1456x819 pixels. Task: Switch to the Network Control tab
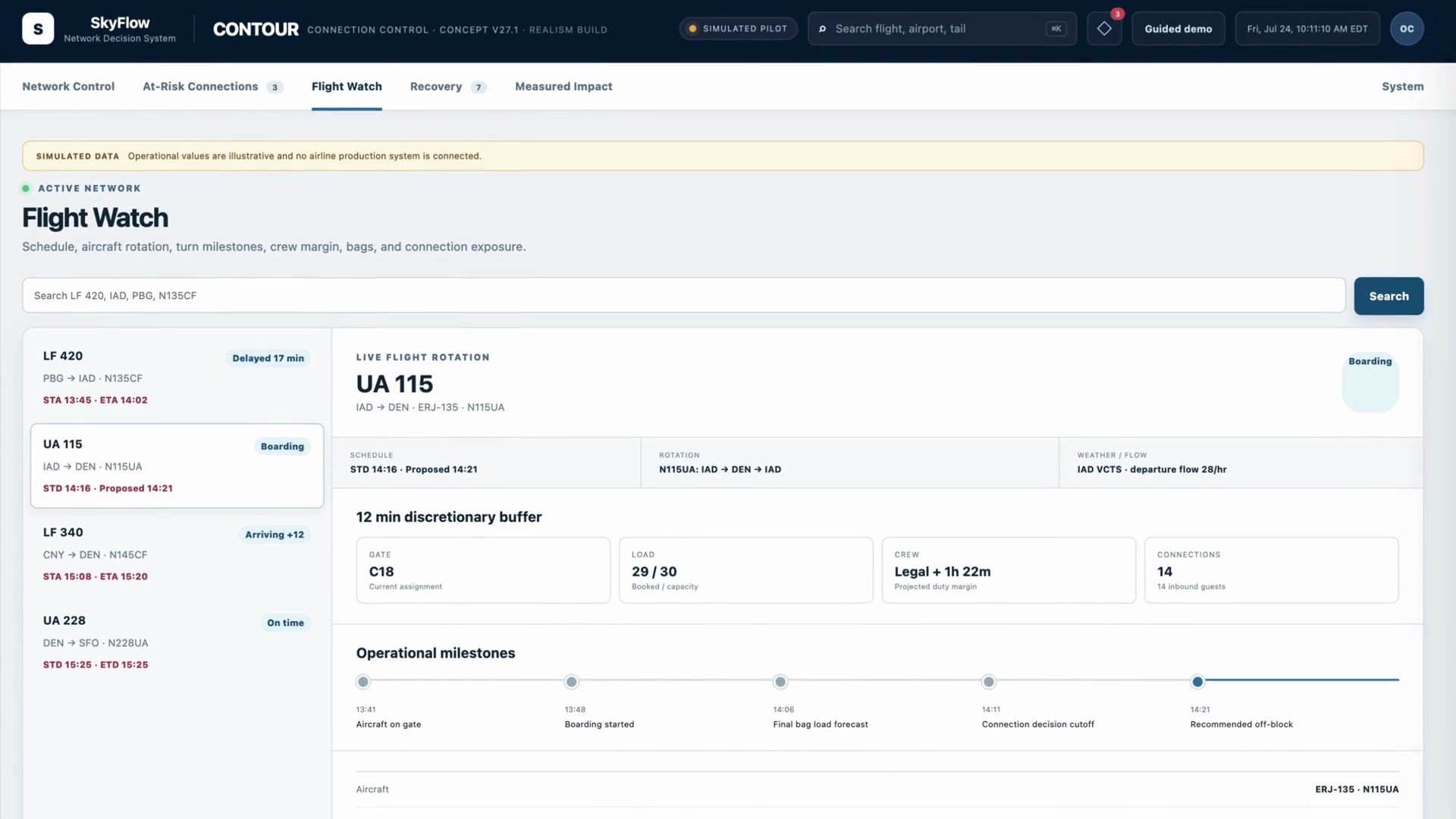tap(68, 86)
